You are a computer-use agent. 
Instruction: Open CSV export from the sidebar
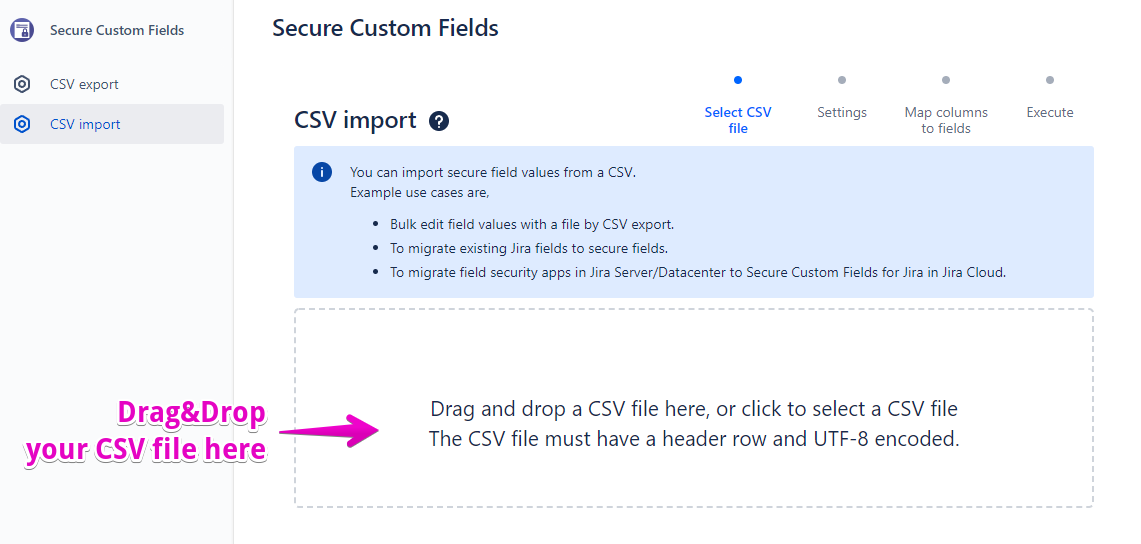85,85
